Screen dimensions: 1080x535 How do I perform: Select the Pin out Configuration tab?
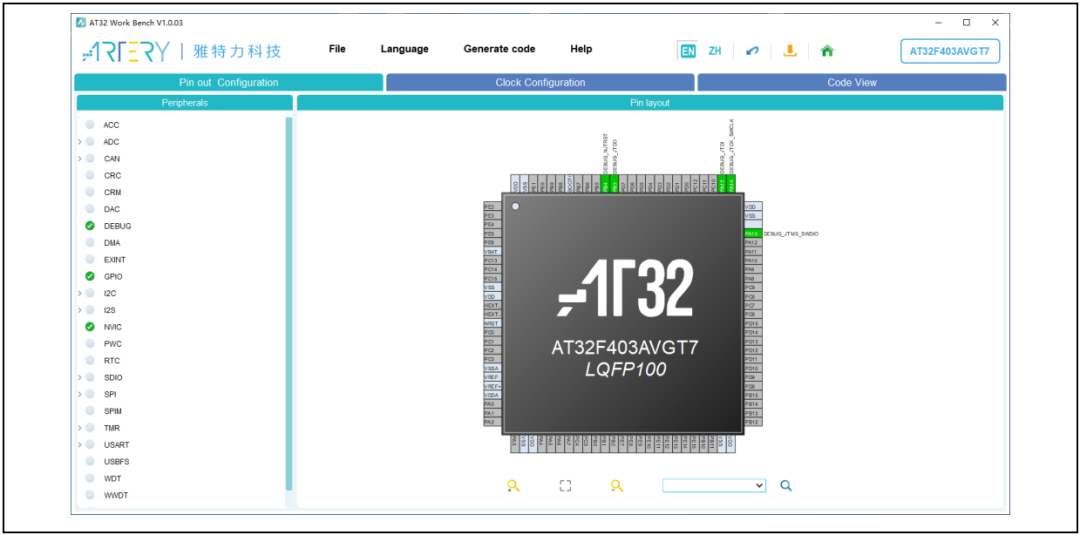(x=229, y=83)
